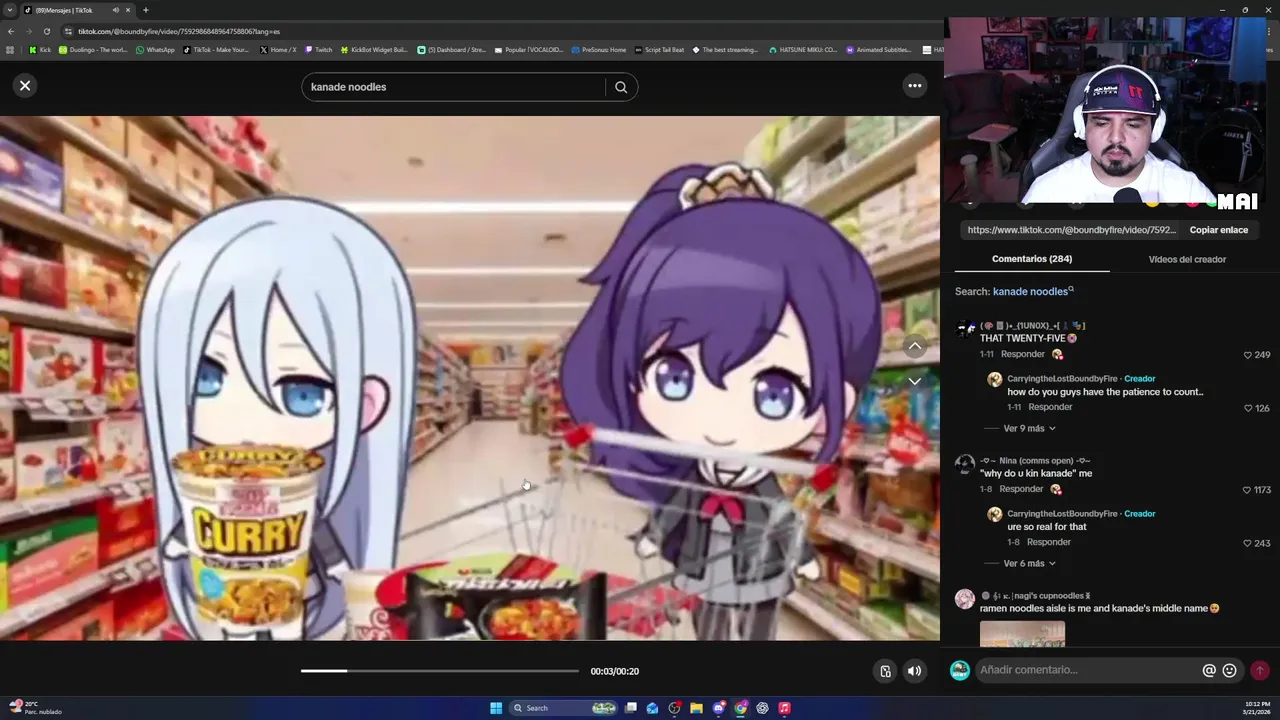This screenshot has width=1280, height=720.
Task: Open the first CarryingtheLostBoundbyFire creator name
Action: (x=1062, y=379)
